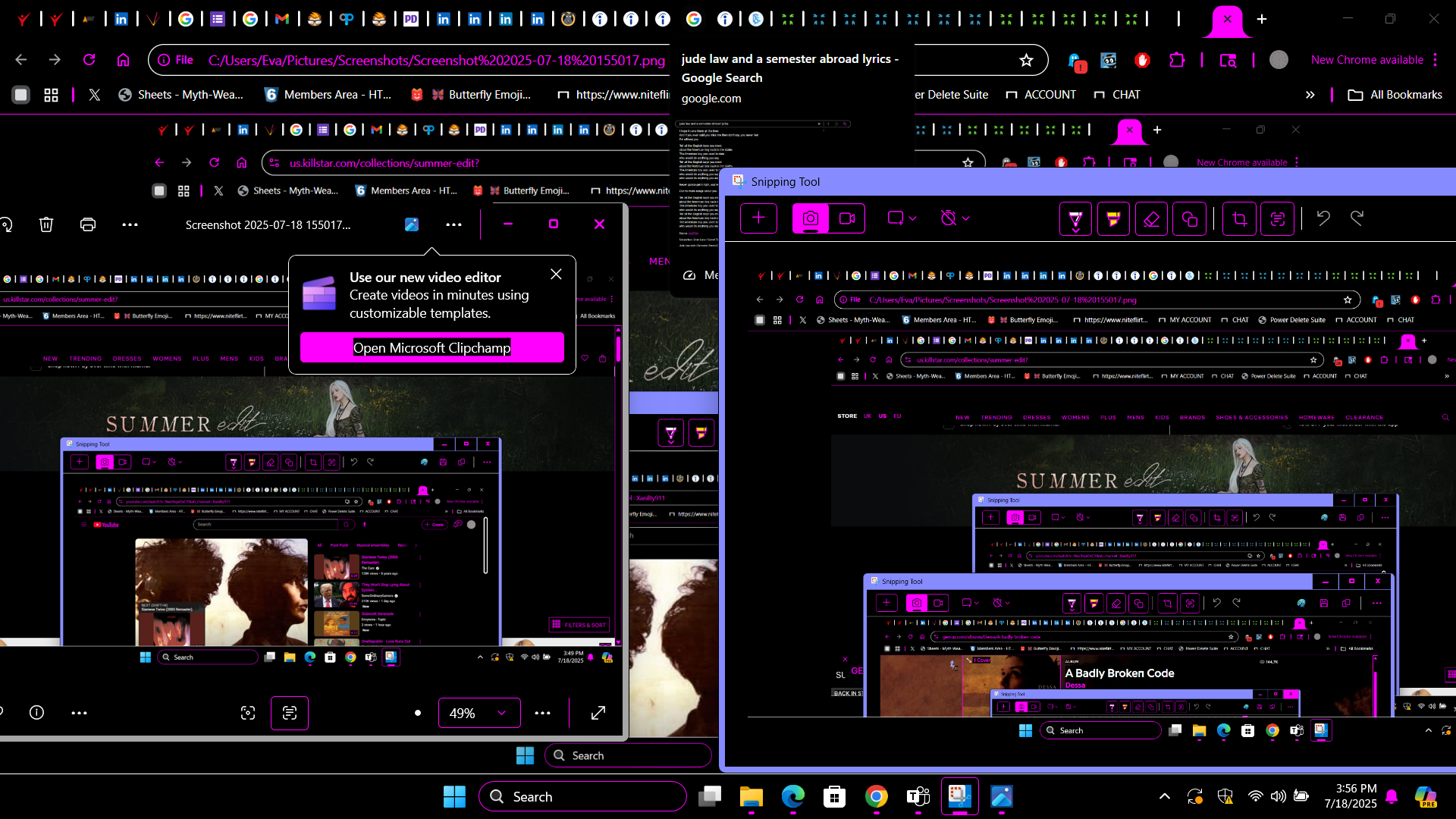The width and height of the screenshot is (1456, 819).
Task: Open Extensions puzzle icon in top Chrome
Action: click(1177, 60)
